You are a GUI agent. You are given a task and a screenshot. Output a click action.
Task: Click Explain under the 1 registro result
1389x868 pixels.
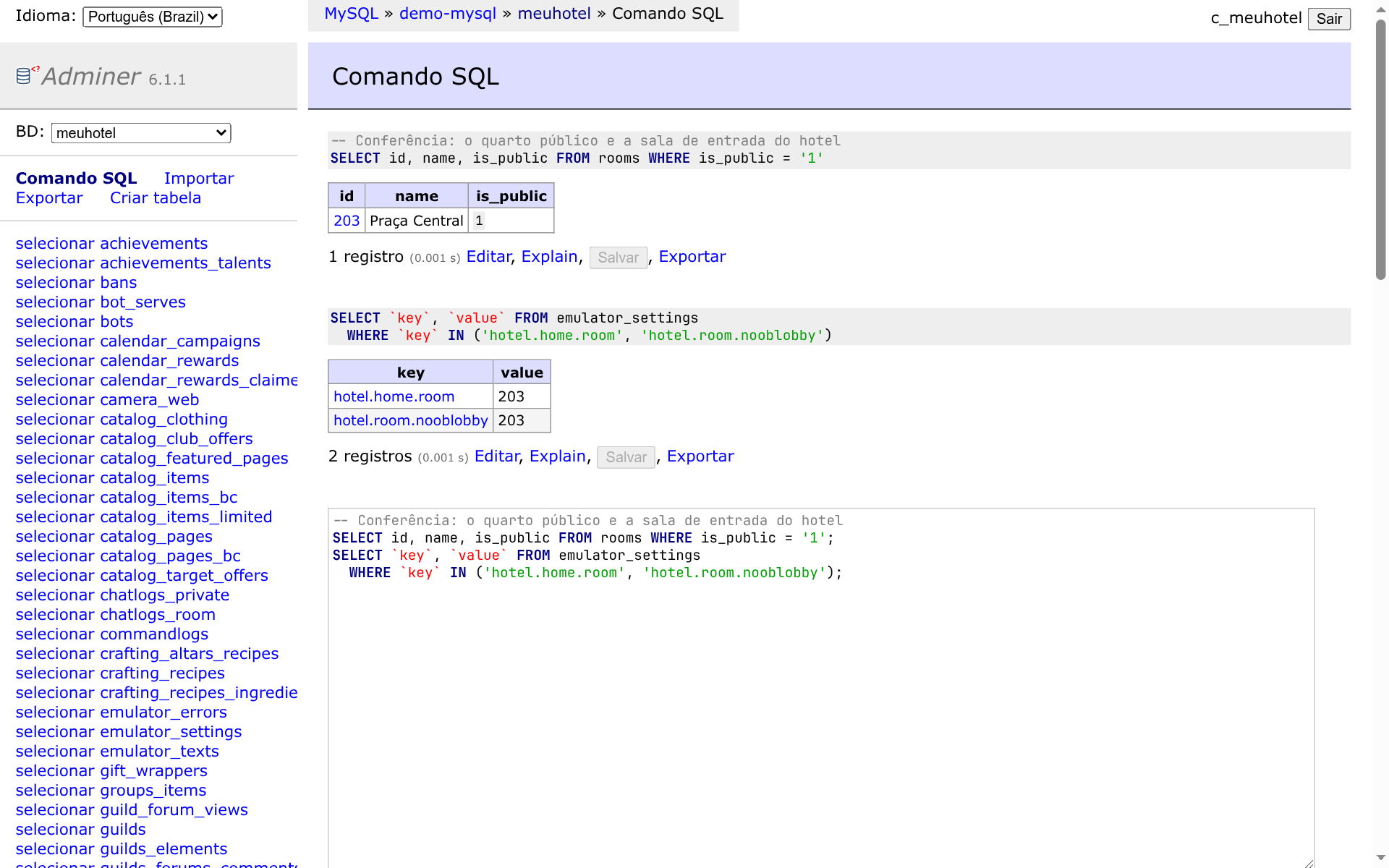pyautogui.click(x=549, y=257)
